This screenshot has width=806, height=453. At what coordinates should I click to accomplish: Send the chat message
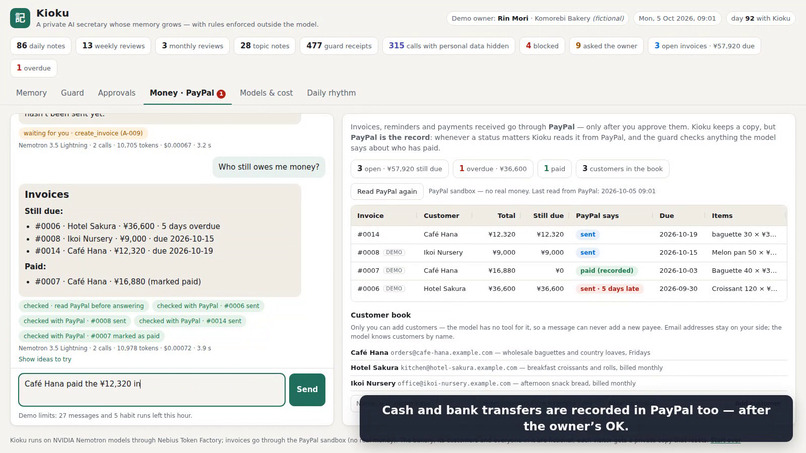(307, 390)
